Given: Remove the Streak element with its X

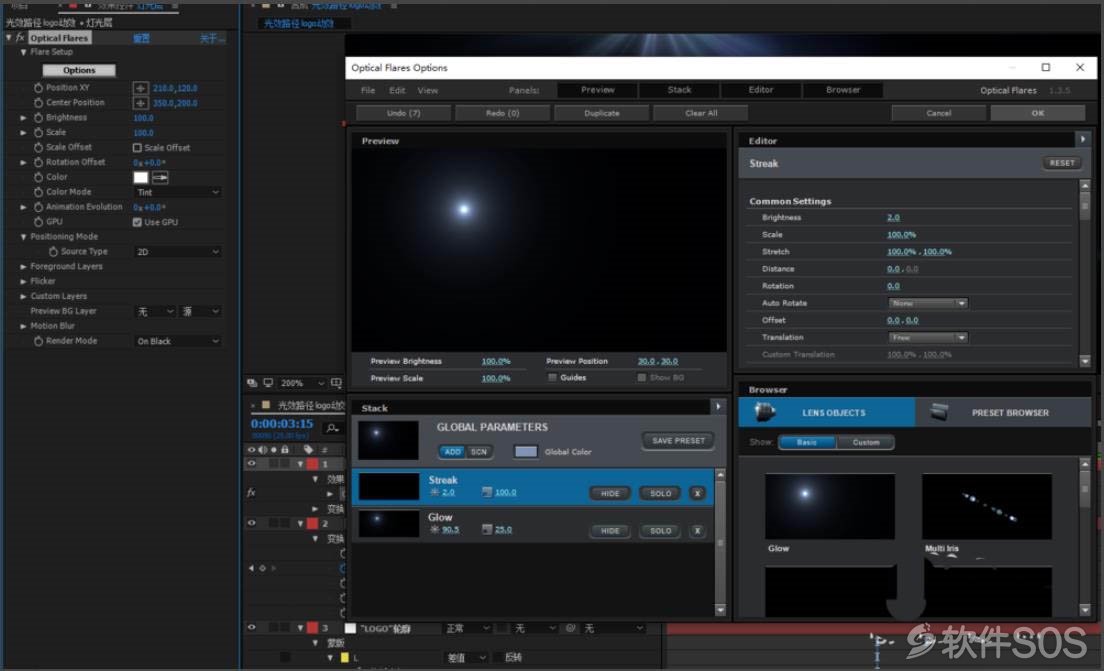Looking at the screenshot, I should click(x=697, y=494).
